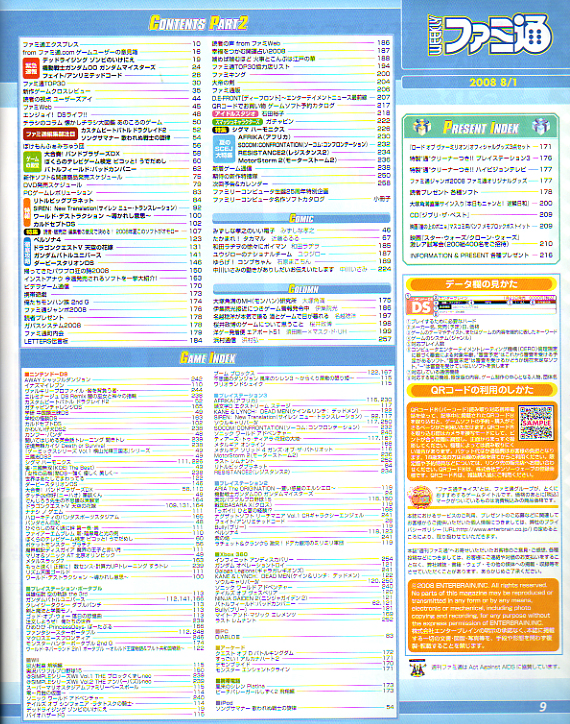
Task: Click the SOCOM:CONFRONTATION entry, page 232
Action: [x=314, y=145]
